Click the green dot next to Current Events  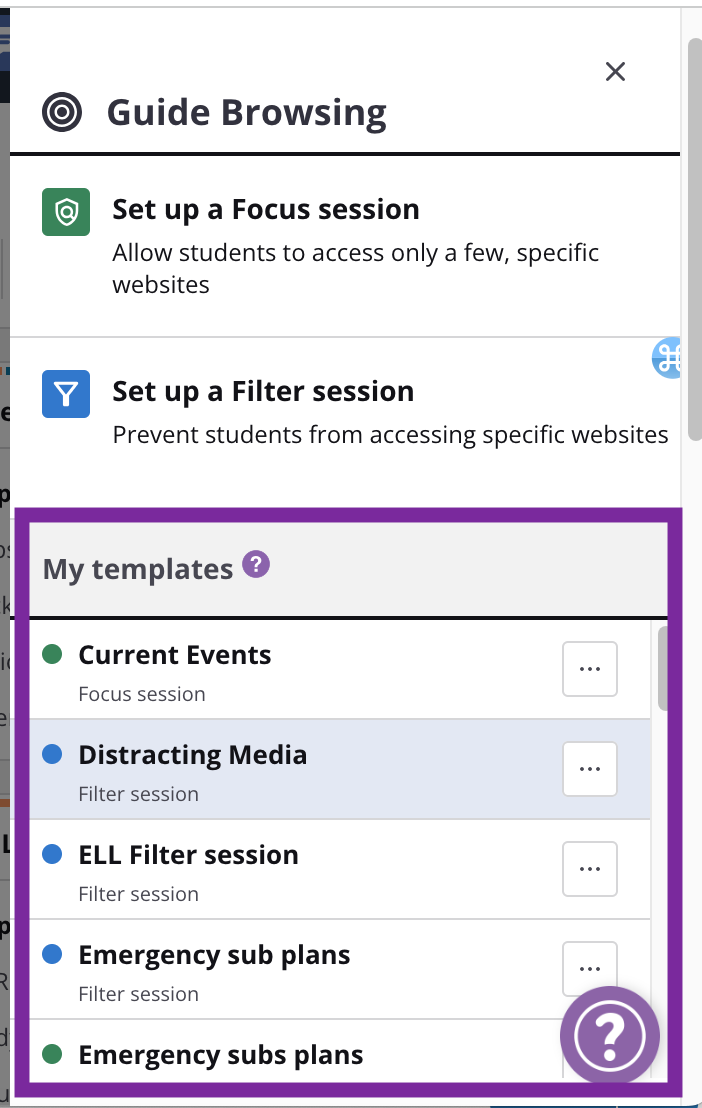click(x=52, y=654)
